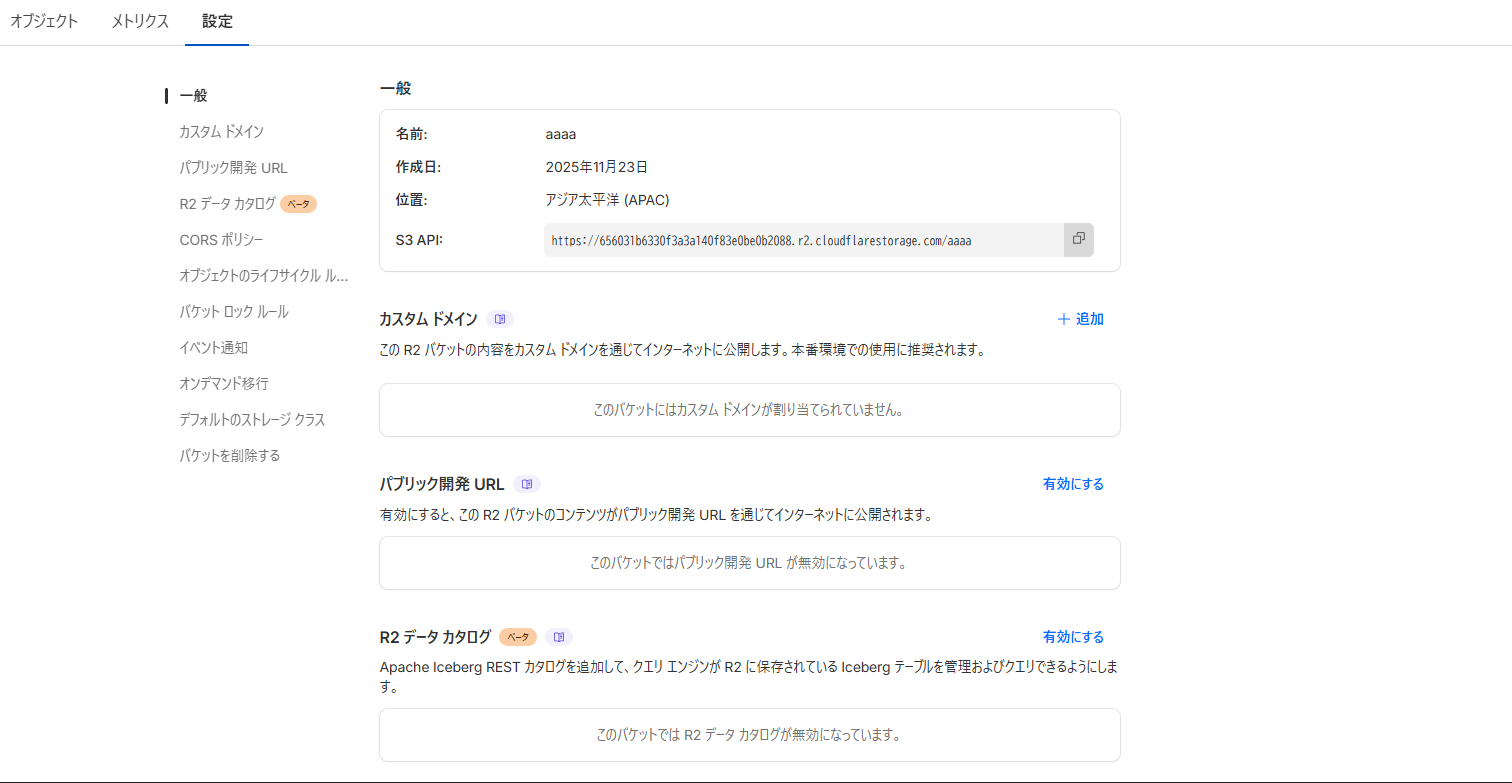Open the オブジェクトのライフサイクル ルール section
The height and width of the screenshot is (783, 1512).
[x=264, y=275]
